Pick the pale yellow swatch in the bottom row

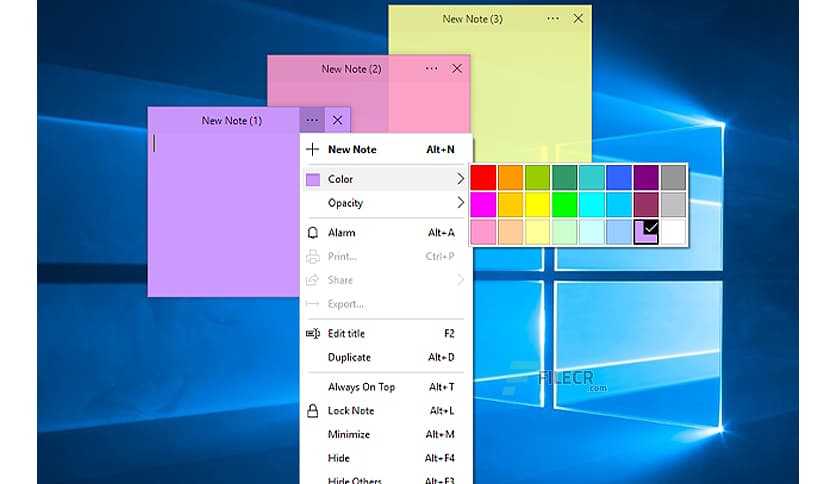click(537, 232)
